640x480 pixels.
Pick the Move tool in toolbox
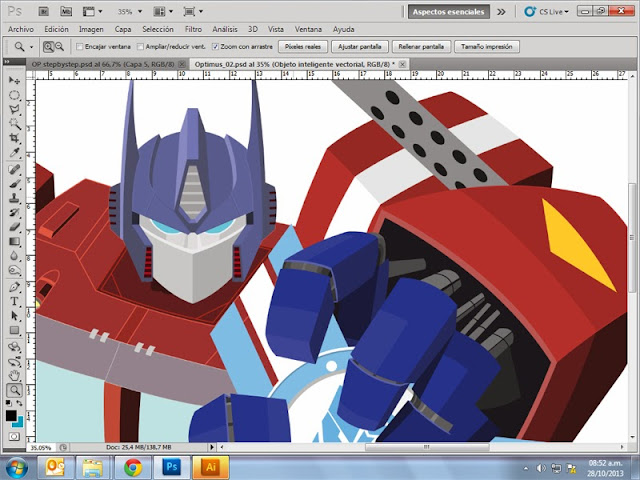(14, 79)
